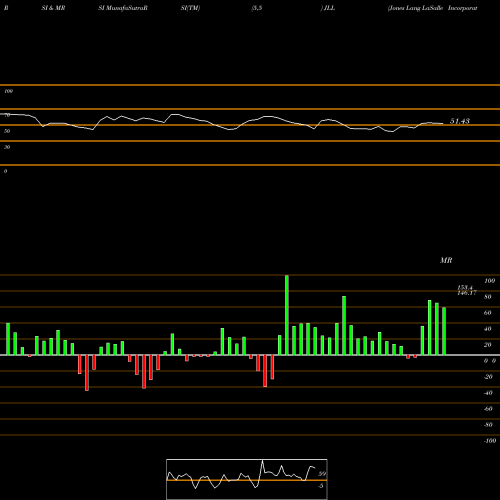
Task: Click the 80 label on the MR right axis
Action: coord(488,297)
